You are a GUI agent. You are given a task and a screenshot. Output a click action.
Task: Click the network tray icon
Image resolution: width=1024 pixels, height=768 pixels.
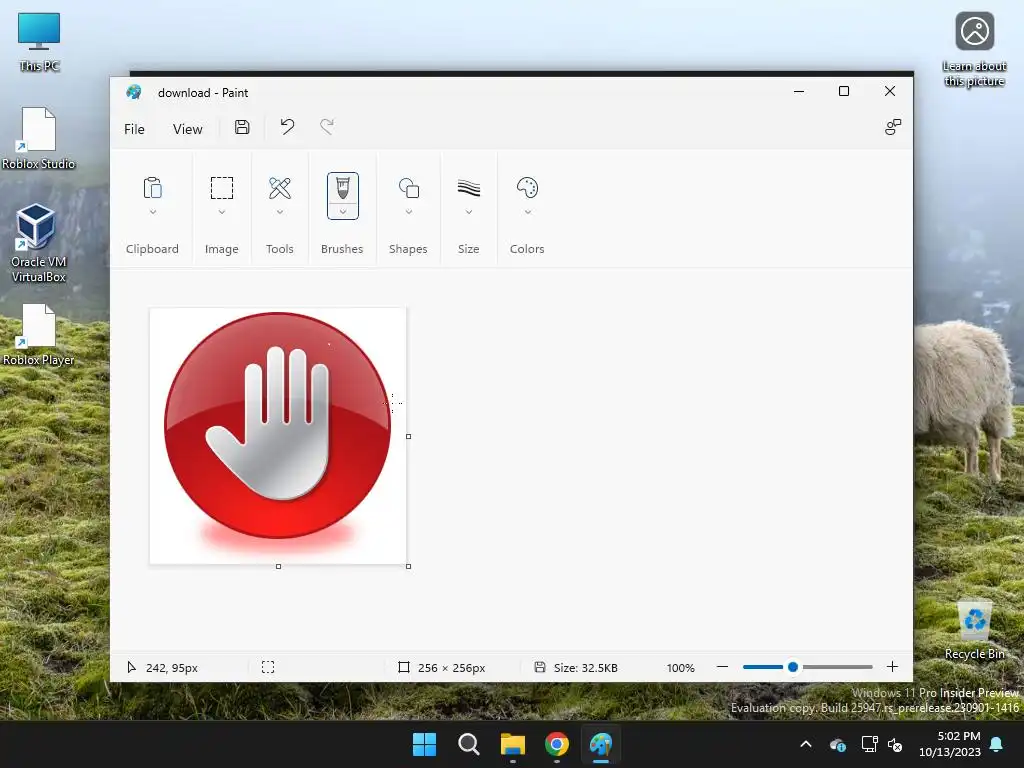pyautogui.click(x=869, y=744)
